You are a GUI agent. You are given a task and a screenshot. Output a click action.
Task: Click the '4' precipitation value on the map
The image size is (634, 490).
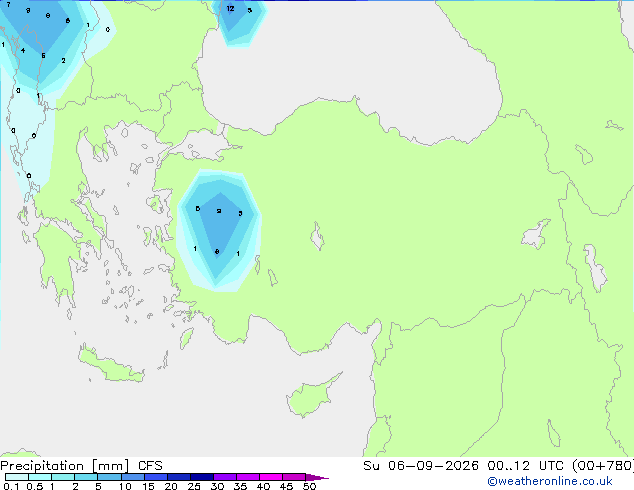point(23,51)
